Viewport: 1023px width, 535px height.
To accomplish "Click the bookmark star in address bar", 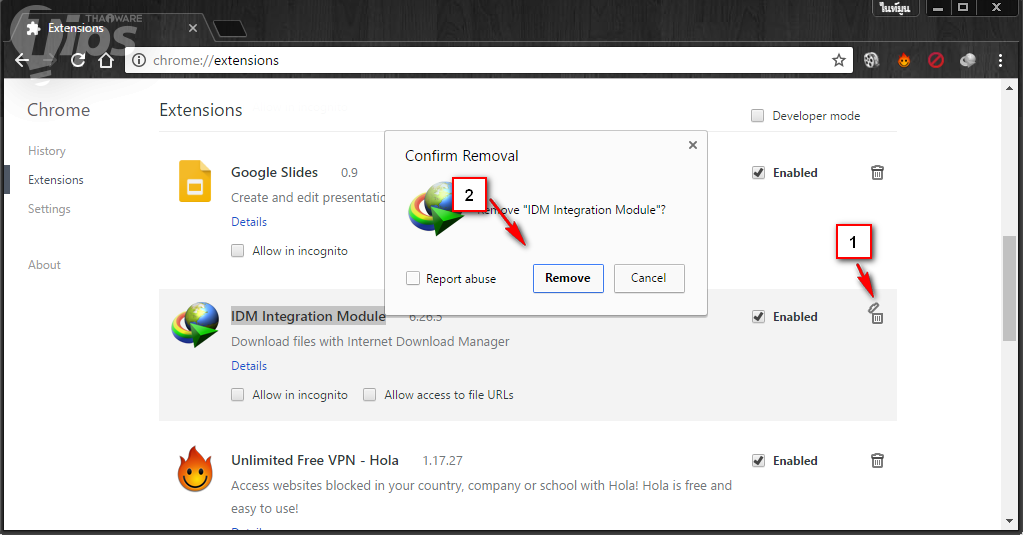I will click(x=839, y=60).
